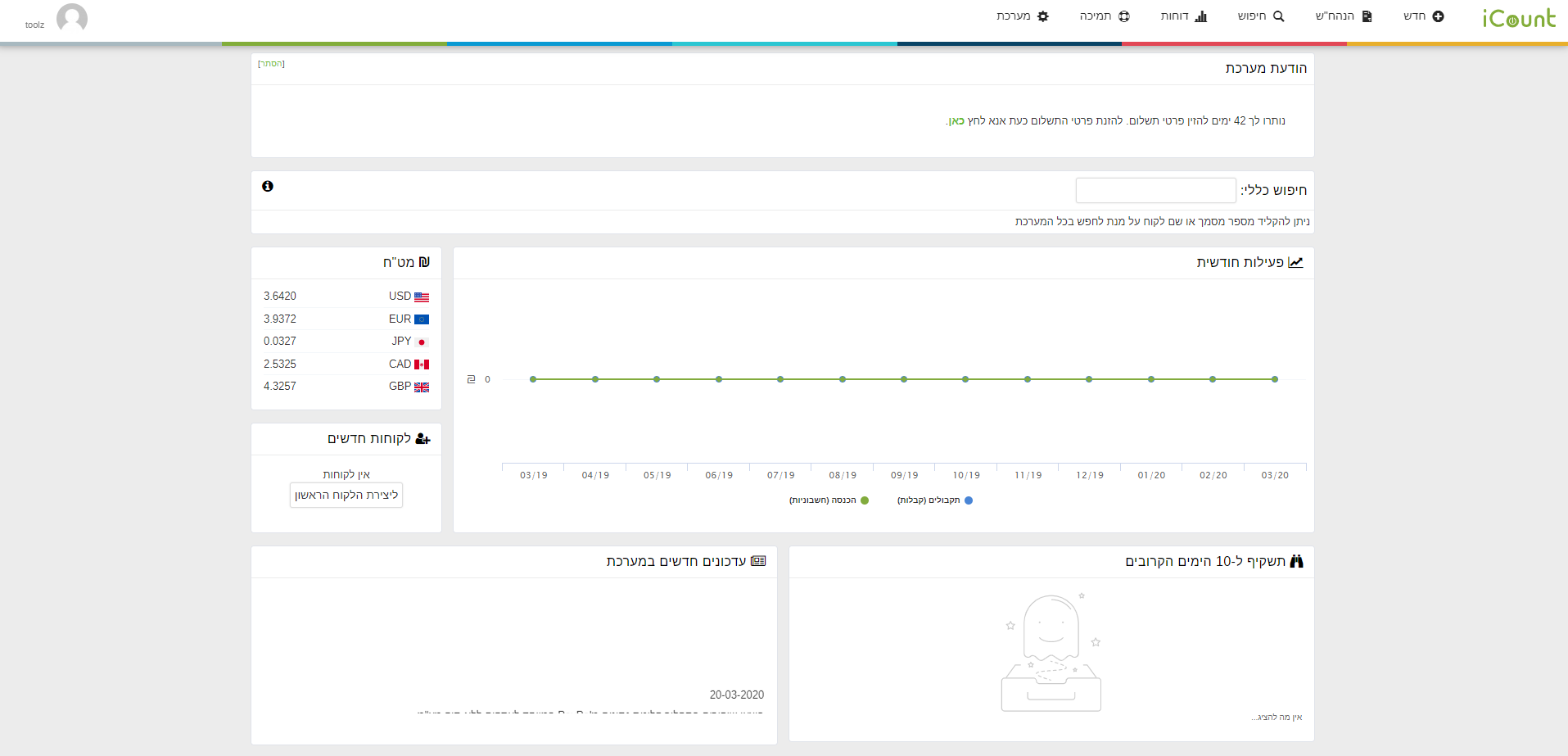Focus the חיפוש כללי search field
The image size is (1568, 756).
coord(1155,190)
